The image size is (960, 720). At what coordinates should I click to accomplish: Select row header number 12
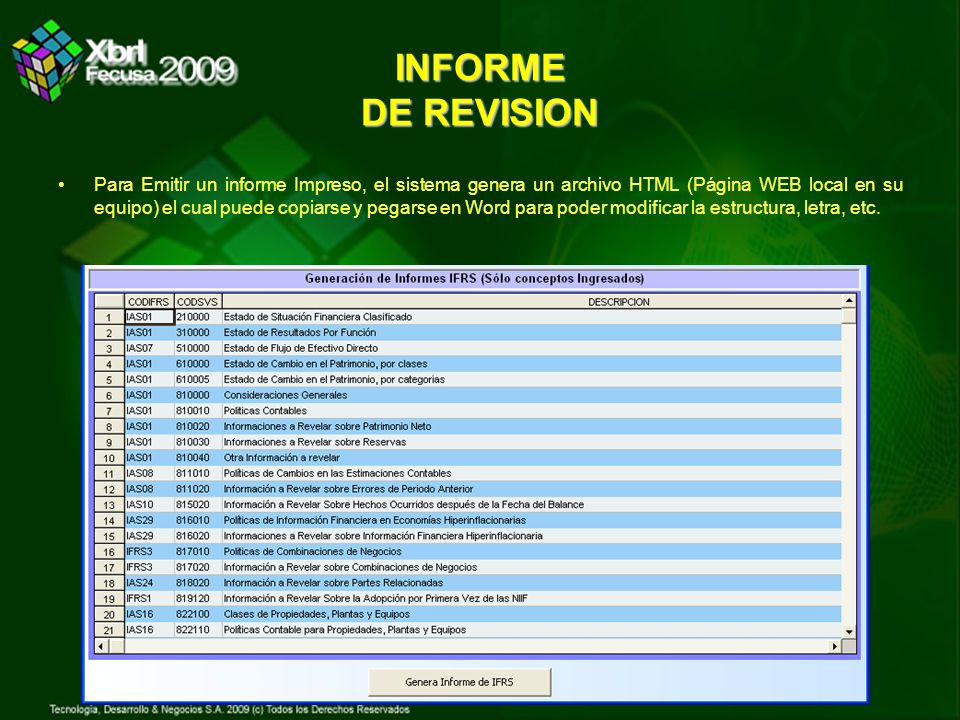[x=109, y=489]
